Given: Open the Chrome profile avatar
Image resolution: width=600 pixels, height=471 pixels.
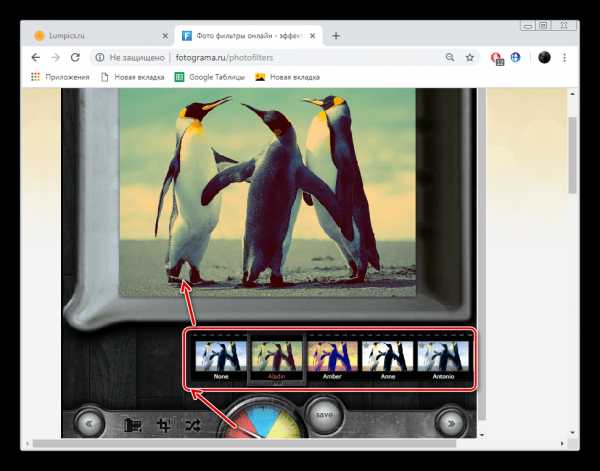Looking at the screenshot, I should [544, 57].
